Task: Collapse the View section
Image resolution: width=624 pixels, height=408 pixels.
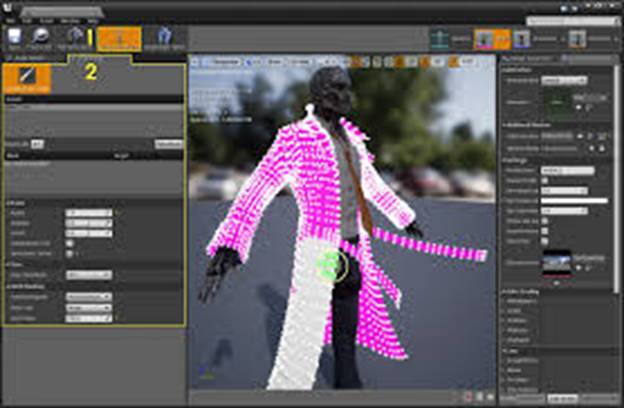Action: (x=14, y=264)
